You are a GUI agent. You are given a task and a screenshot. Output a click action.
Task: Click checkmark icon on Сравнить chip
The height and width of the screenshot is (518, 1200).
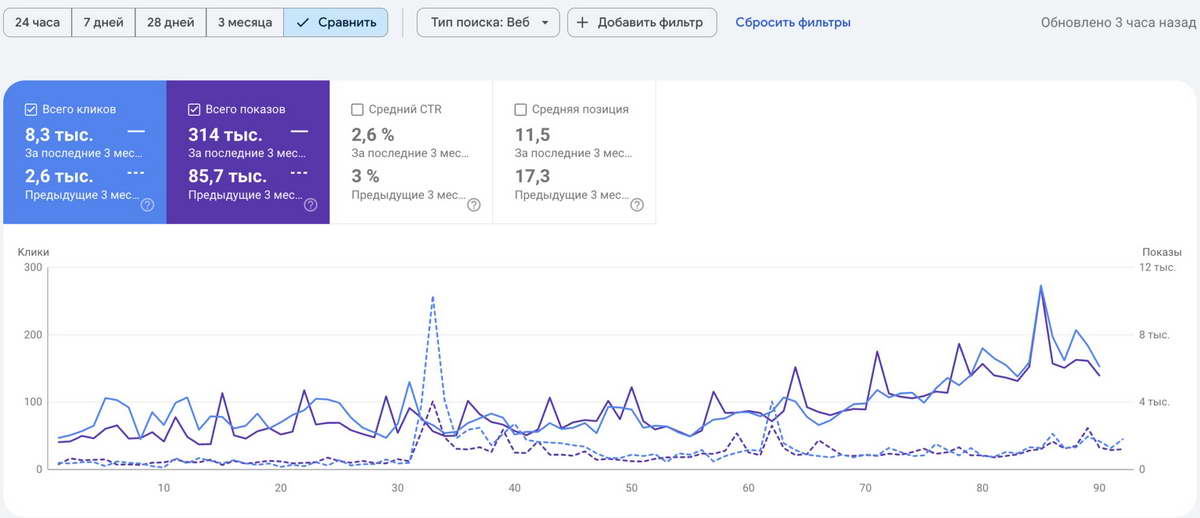pos(303,22)
